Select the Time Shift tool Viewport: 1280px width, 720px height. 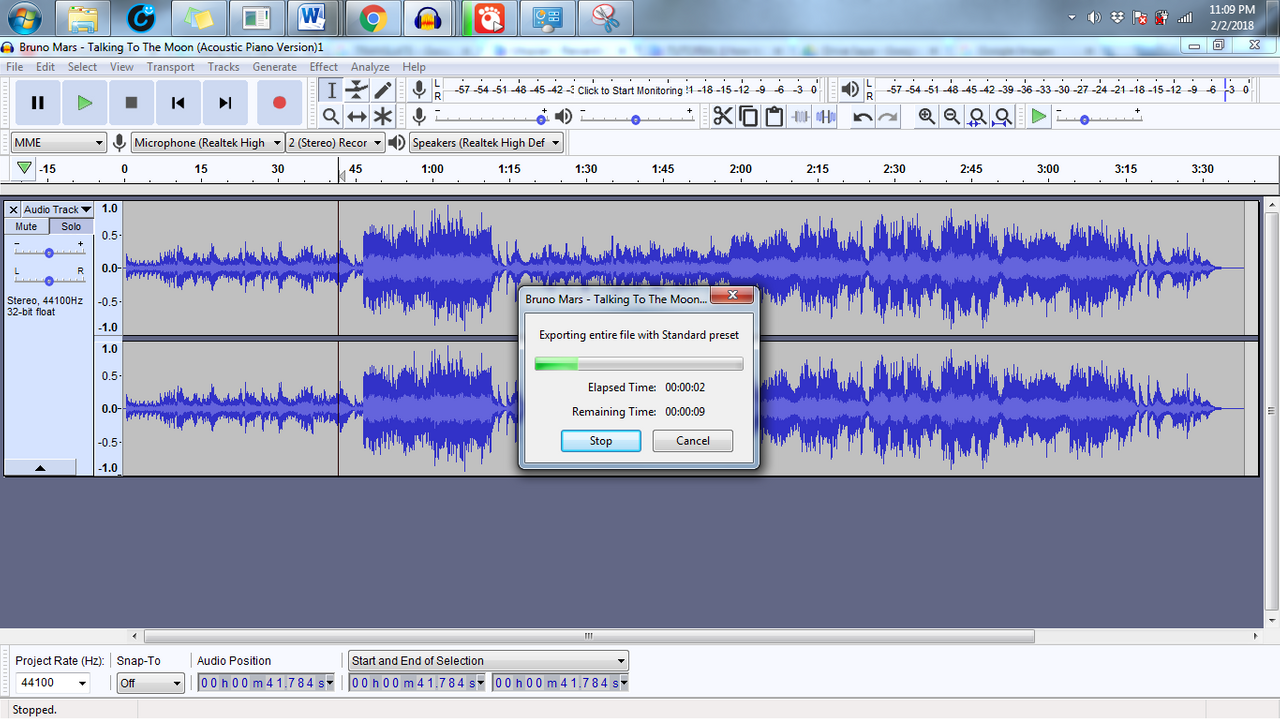[x=357, y=116]
